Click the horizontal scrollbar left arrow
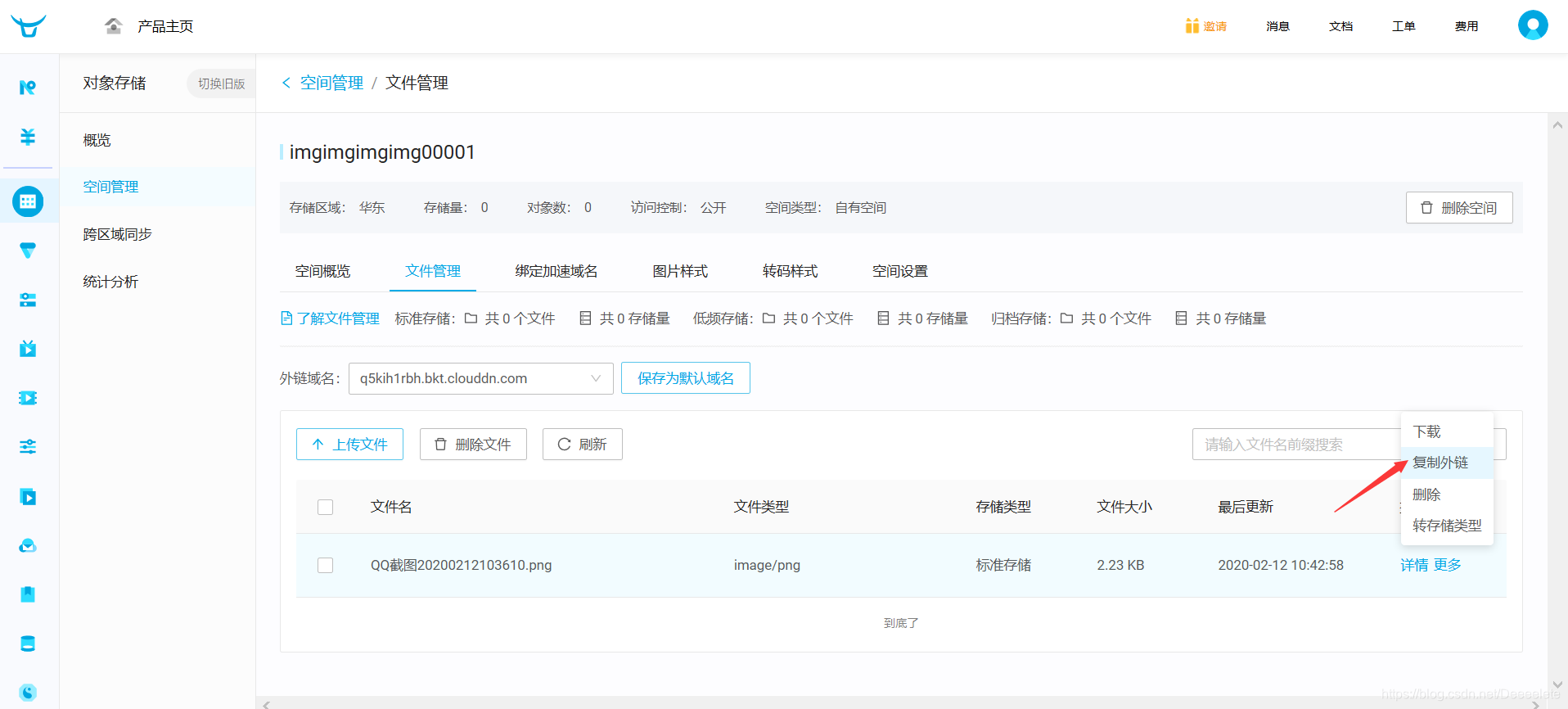 pyautogui.click(x=266, y=703)
